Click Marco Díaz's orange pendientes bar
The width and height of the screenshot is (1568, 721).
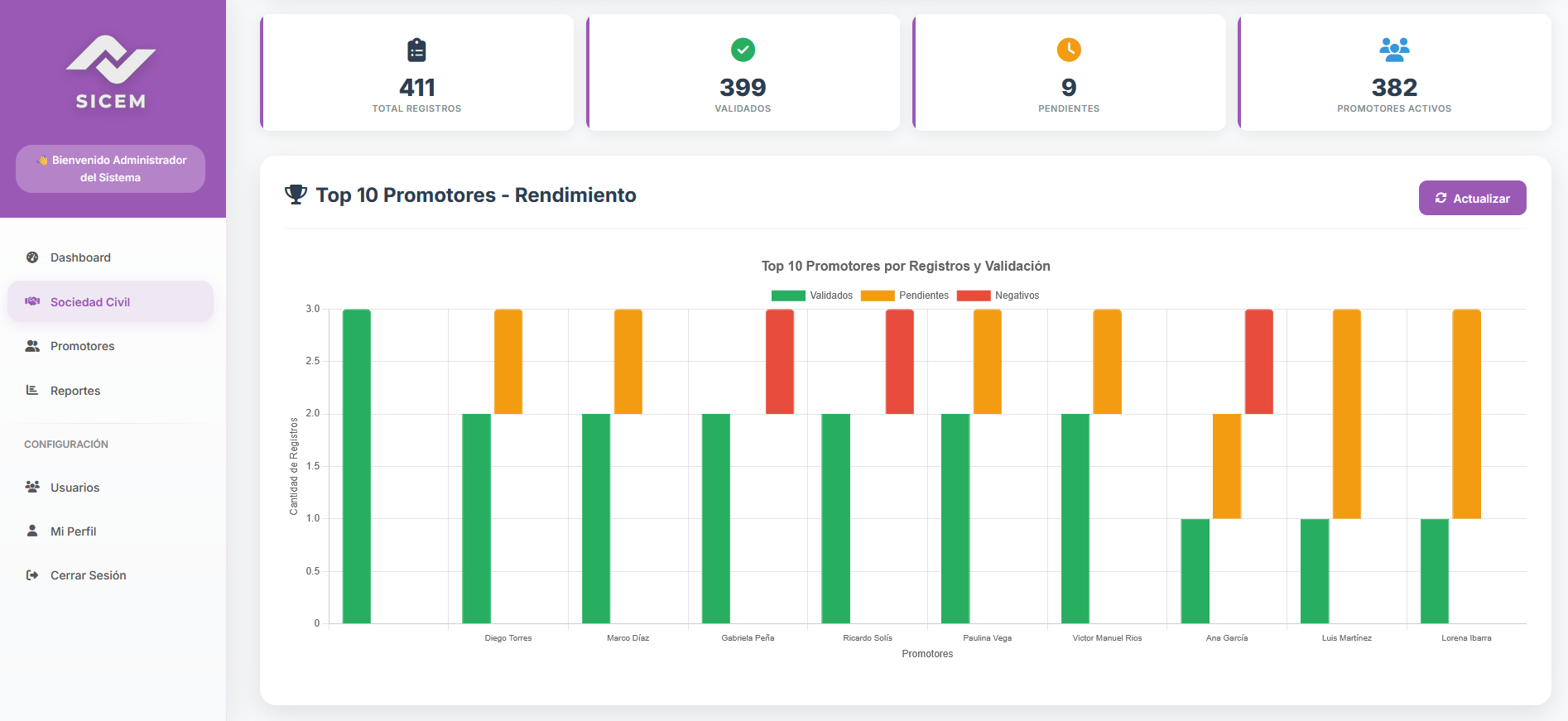628,362
